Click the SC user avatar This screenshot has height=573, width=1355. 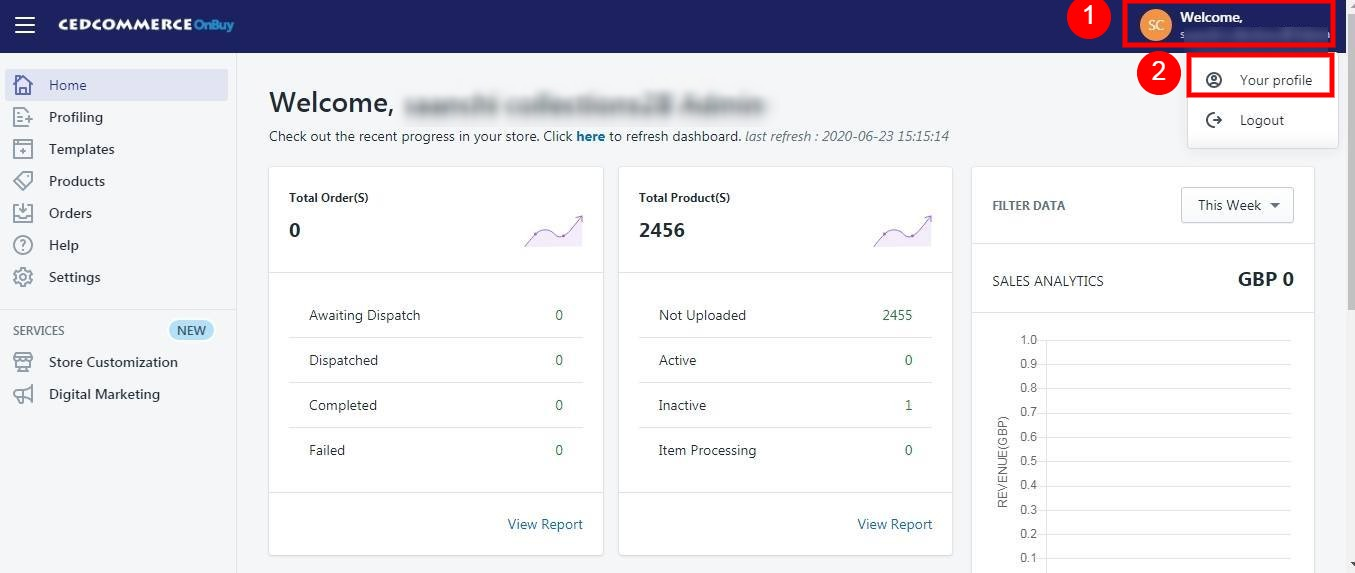[x=1156, y=25]
